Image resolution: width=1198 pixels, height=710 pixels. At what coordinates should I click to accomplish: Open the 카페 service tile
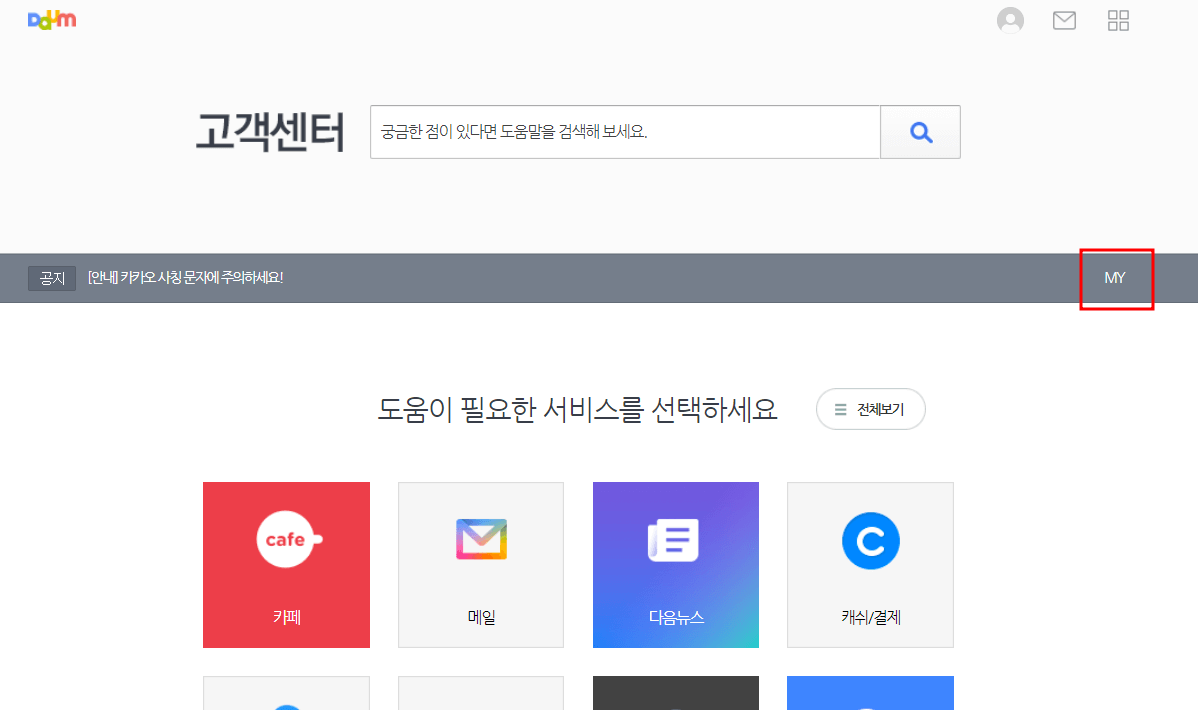(x=286, y=565)
